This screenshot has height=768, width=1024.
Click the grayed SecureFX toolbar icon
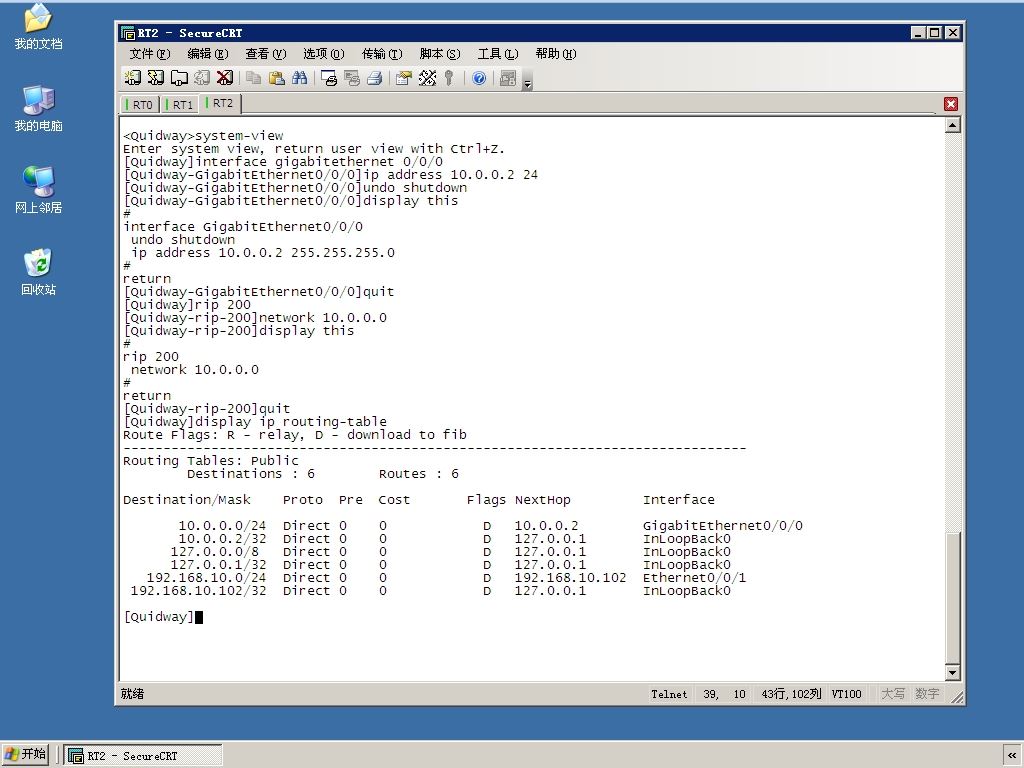507,78
